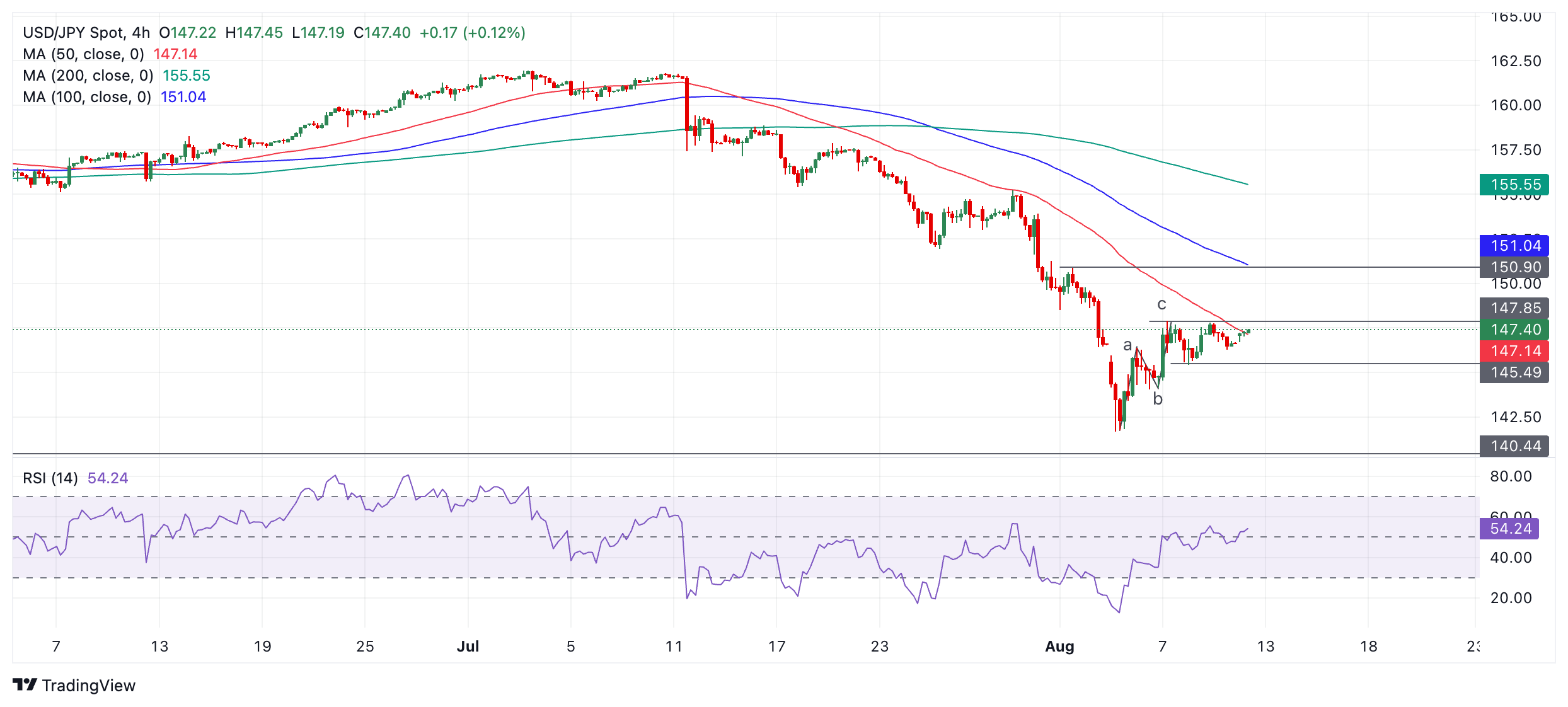Click the wave label 'c' annotation
This screenshot has height=707, width=1568.
pos(1162,305)
